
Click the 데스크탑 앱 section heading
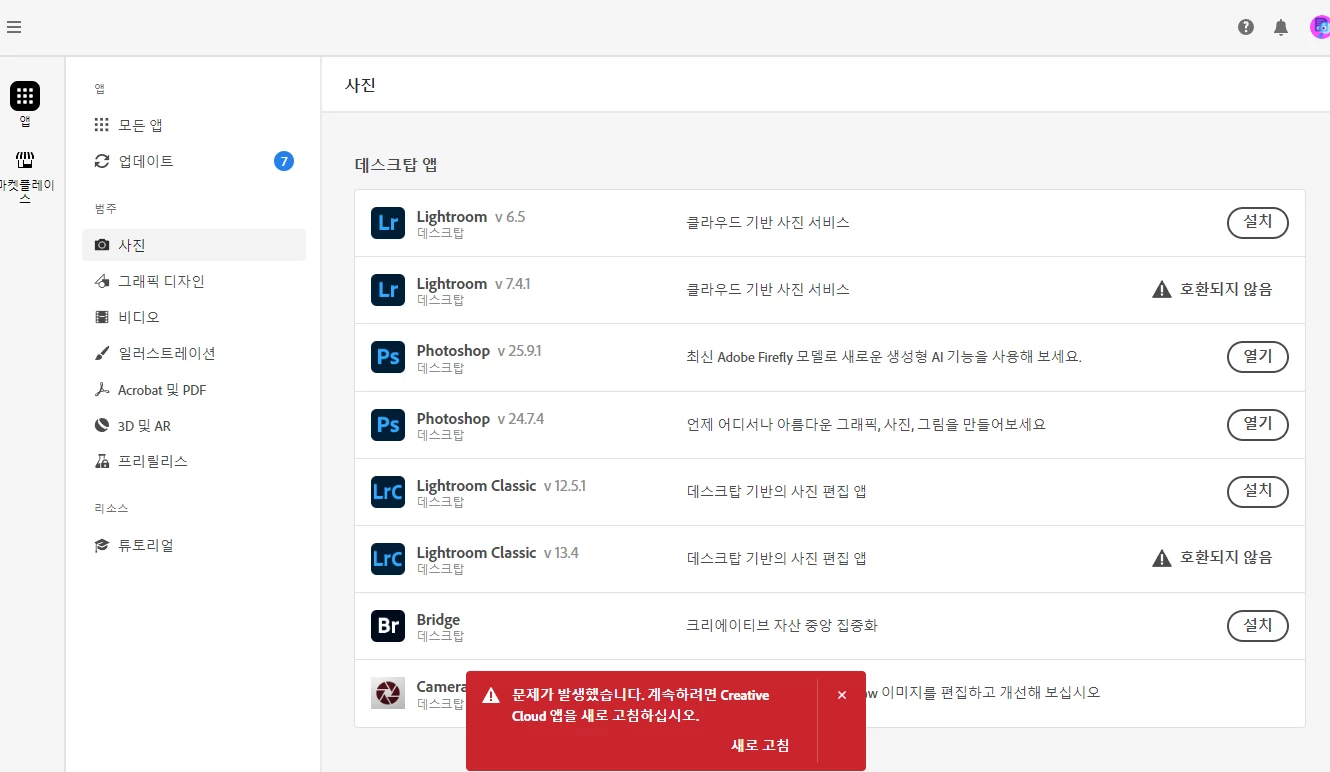pos(396,165)
